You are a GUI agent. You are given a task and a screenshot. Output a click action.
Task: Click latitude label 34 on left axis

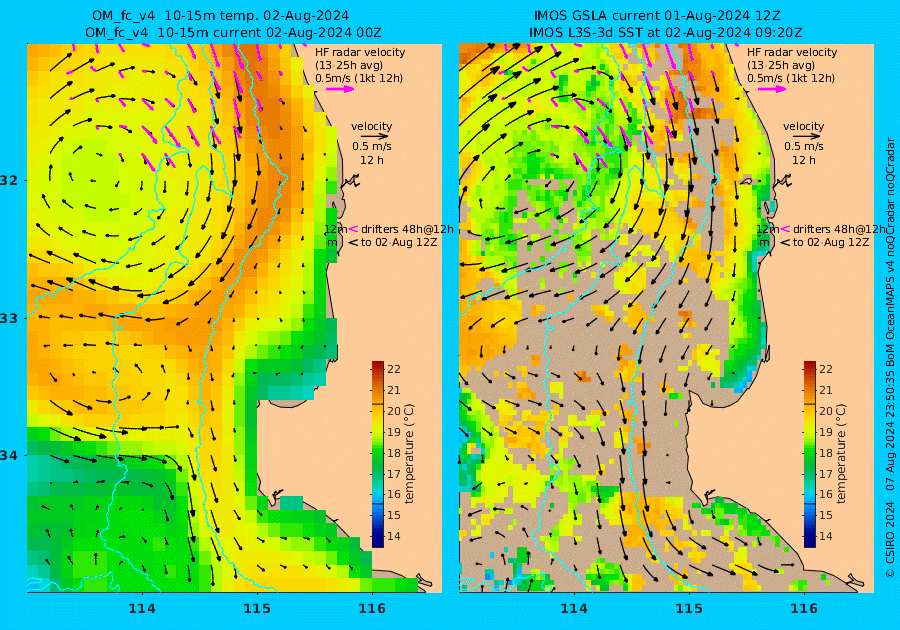click(x=9, y=455)
